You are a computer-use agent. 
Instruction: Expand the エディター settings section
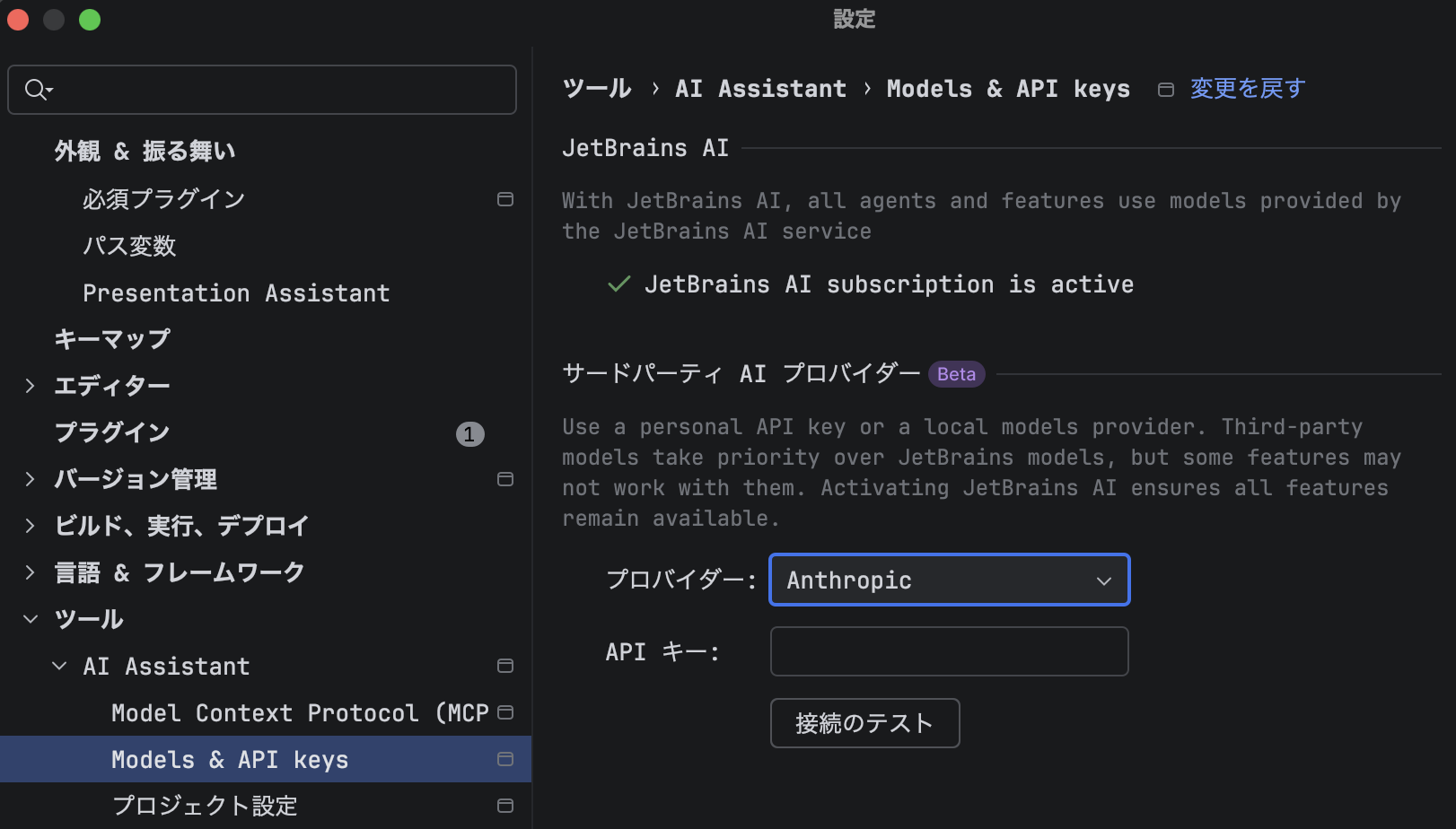(x=31, y=386)
